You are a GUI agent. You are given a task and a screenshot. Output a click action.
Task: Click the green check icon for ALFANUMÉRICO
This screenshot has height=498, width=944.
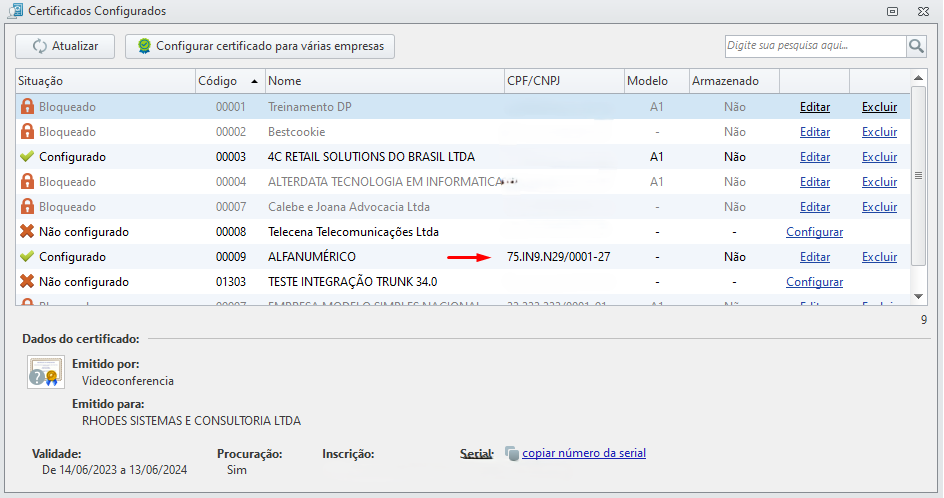(27, 257)
